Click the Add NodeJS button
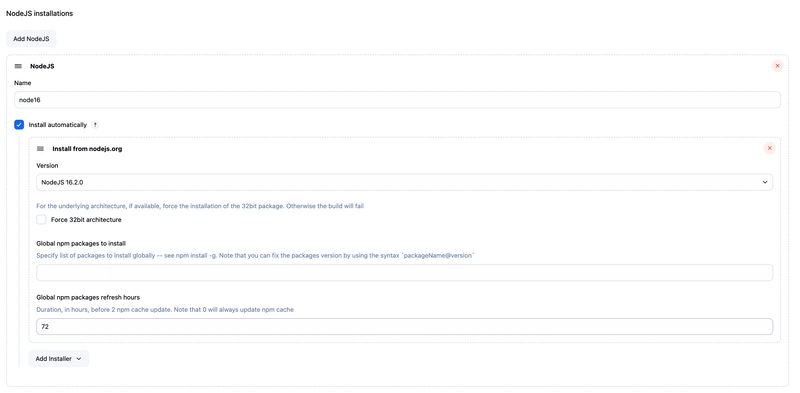This screenshot has width=800, height=393. [x=31, y=39]
